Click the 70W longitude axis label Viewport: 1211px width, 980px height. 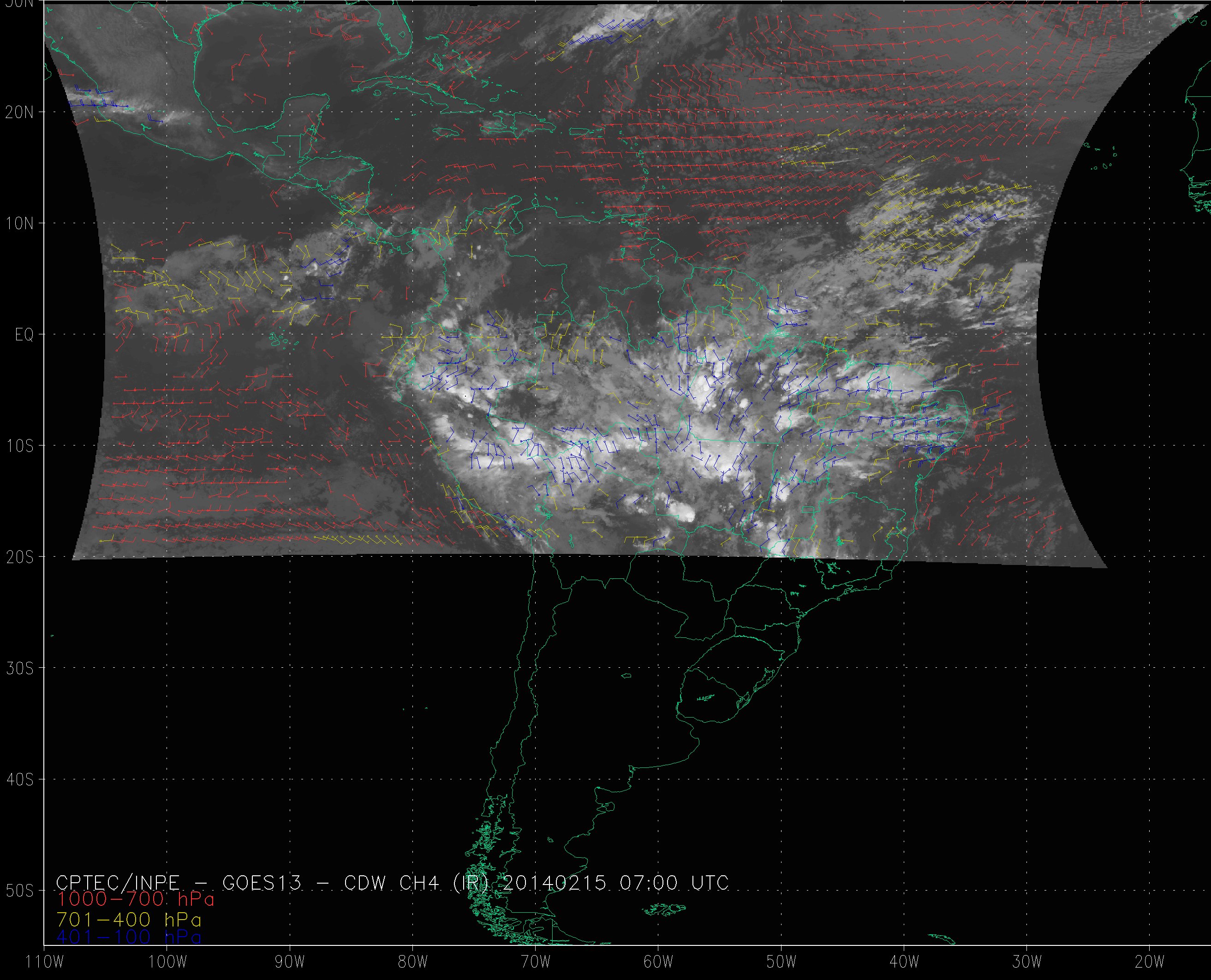click(535, 962)
